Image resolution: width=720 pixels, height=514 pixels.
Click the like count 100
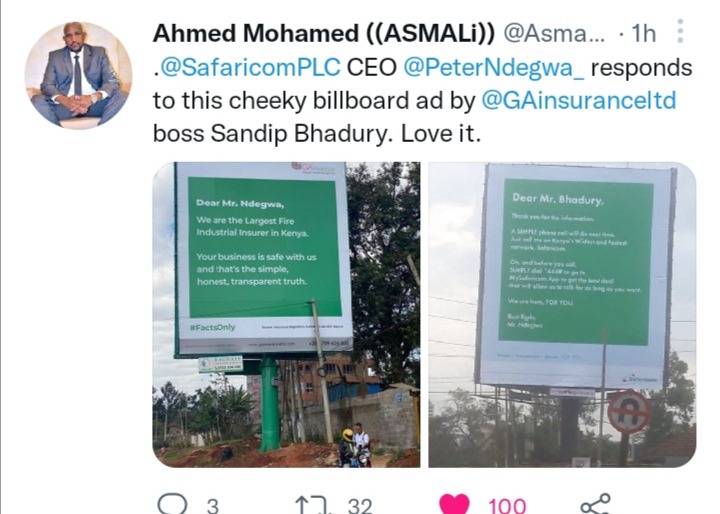coord(507,506)
